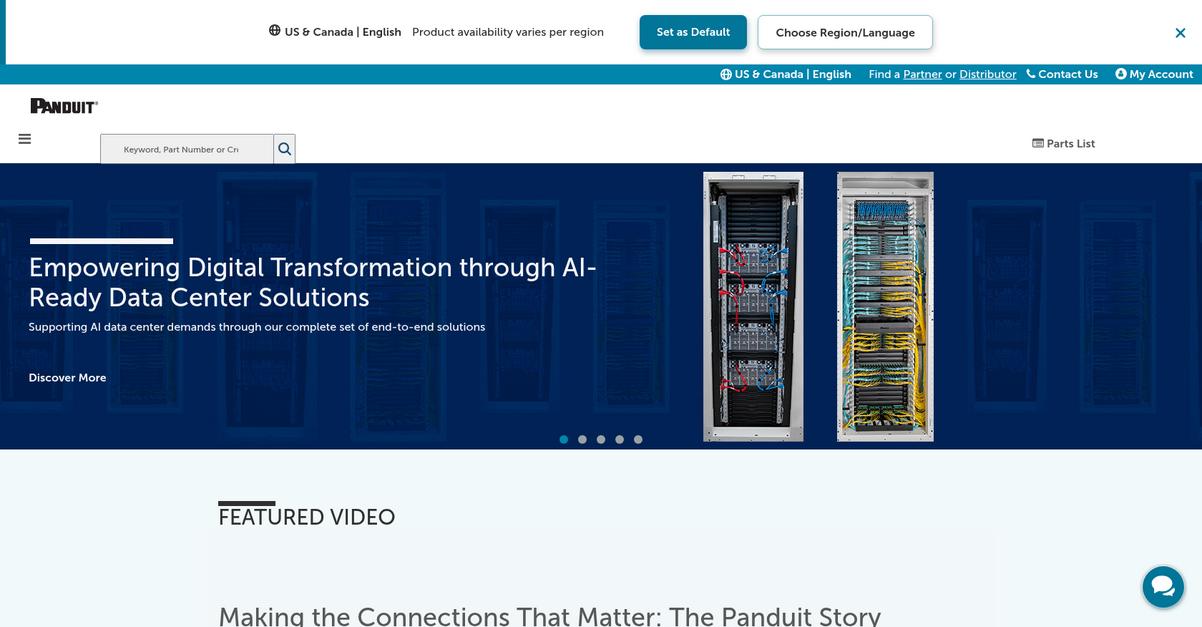Viewport: 1202px width, 627px height.
Task: Click the hero headline about AI-Ready Data Center Solutions
Action: 313,282
